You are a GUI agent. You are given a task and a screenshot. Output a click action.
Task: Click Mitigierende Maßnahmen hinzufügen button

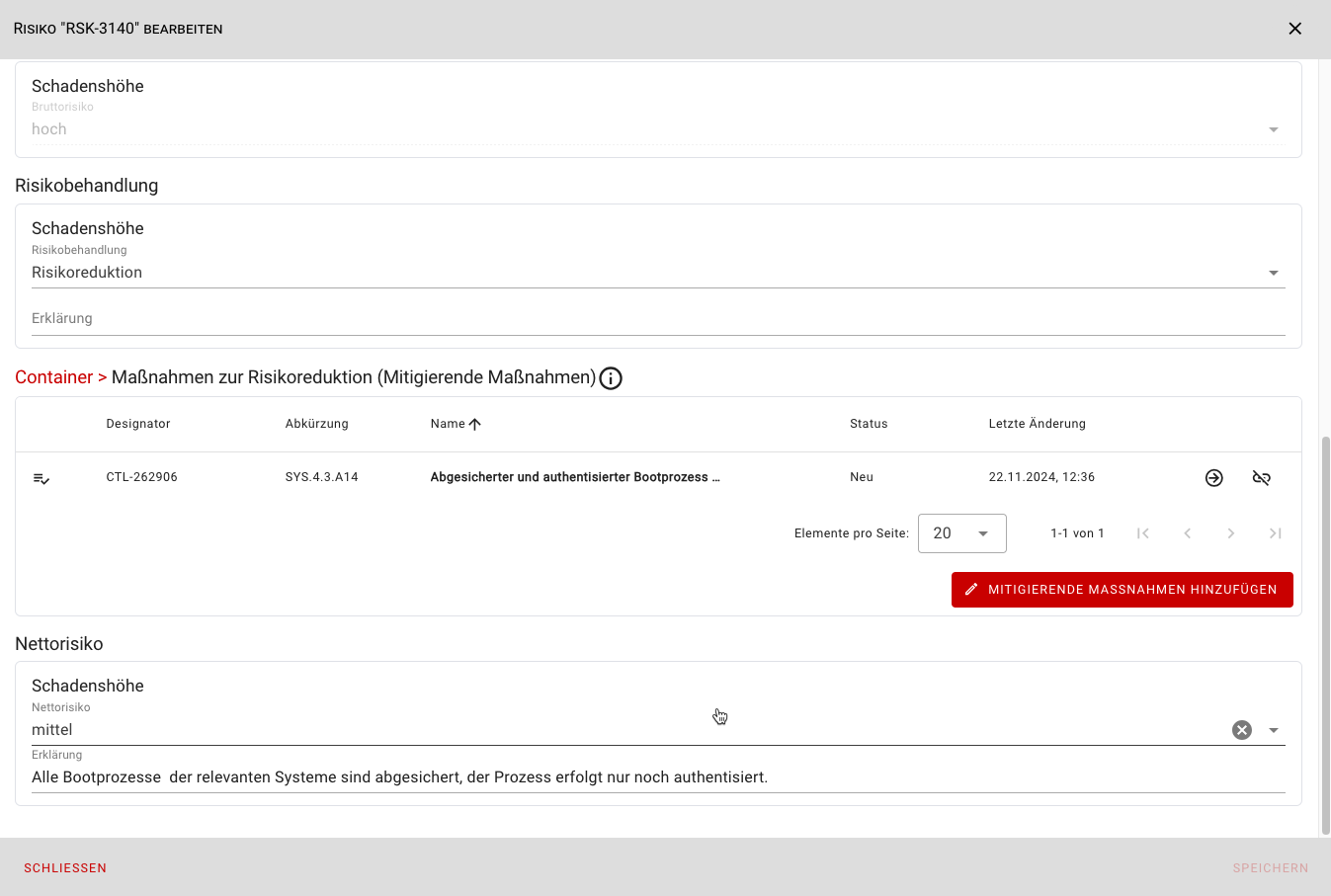(1122, 590)
